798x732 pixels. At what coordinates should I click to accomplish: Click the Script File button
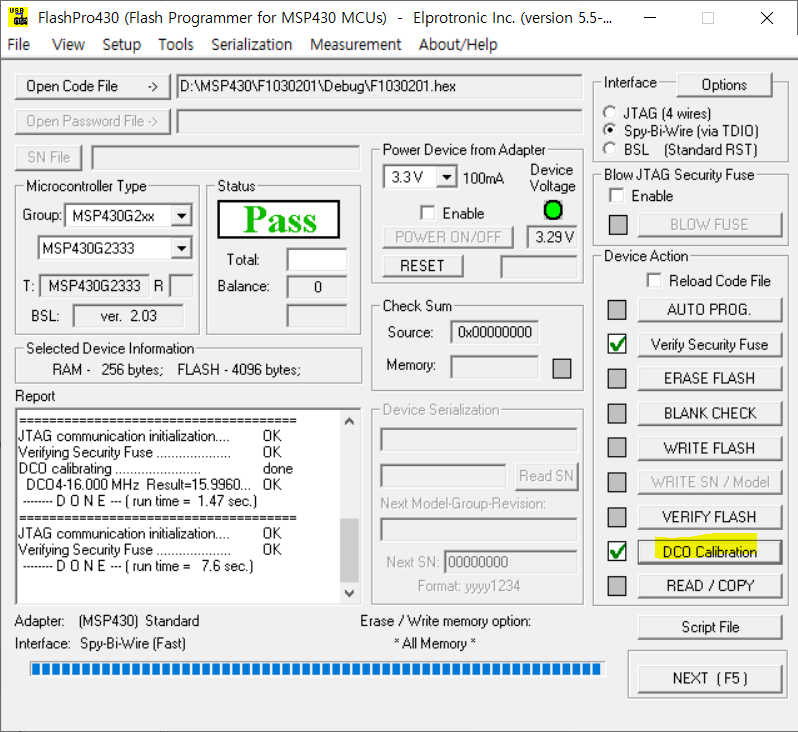pos(709,627)
